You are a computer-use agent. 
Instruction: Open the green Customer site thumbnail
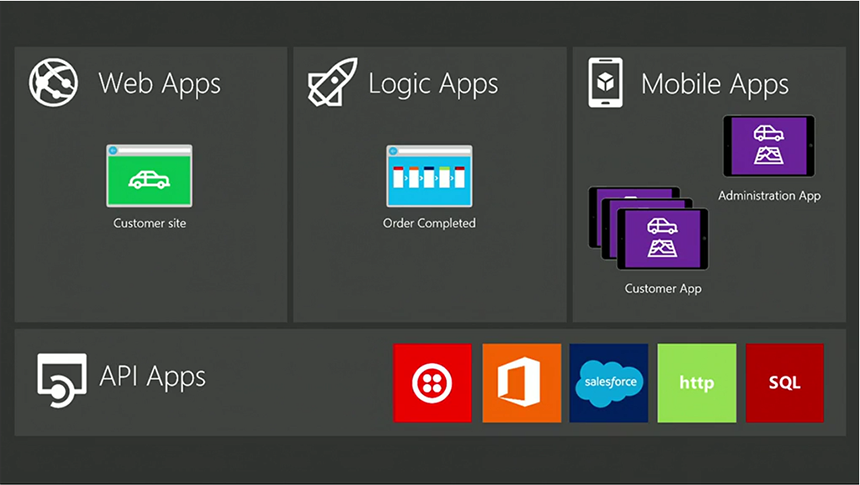pyautogui.click(x=149, y=176)
